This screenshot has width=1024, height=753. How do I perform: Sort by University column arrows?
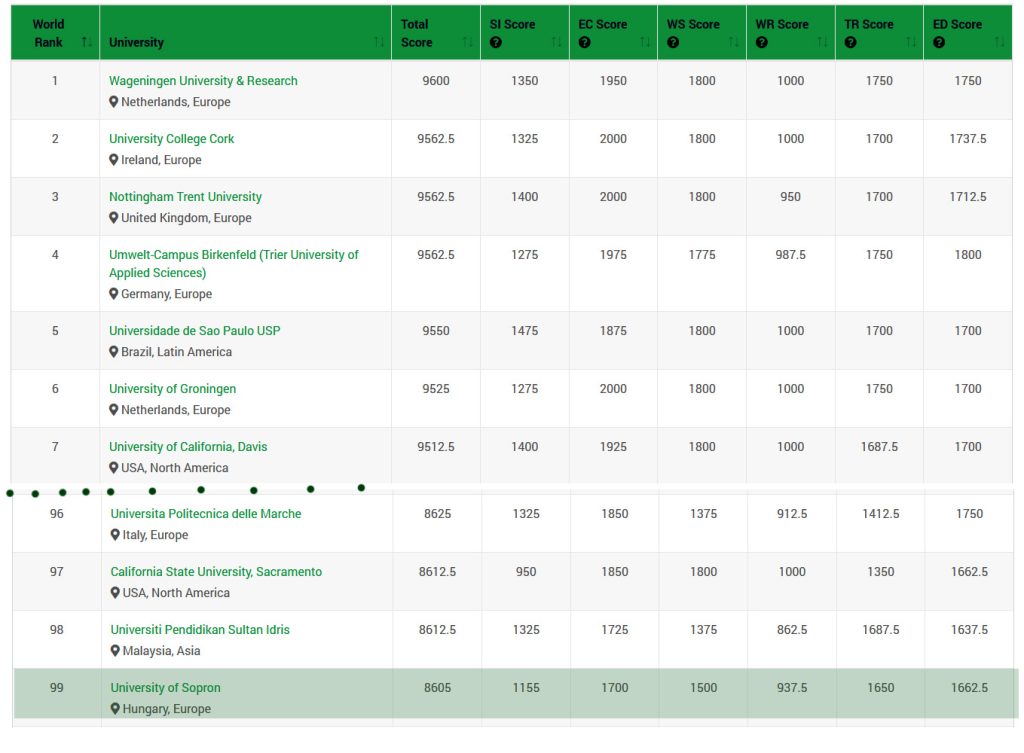click(x=379, y=42)
